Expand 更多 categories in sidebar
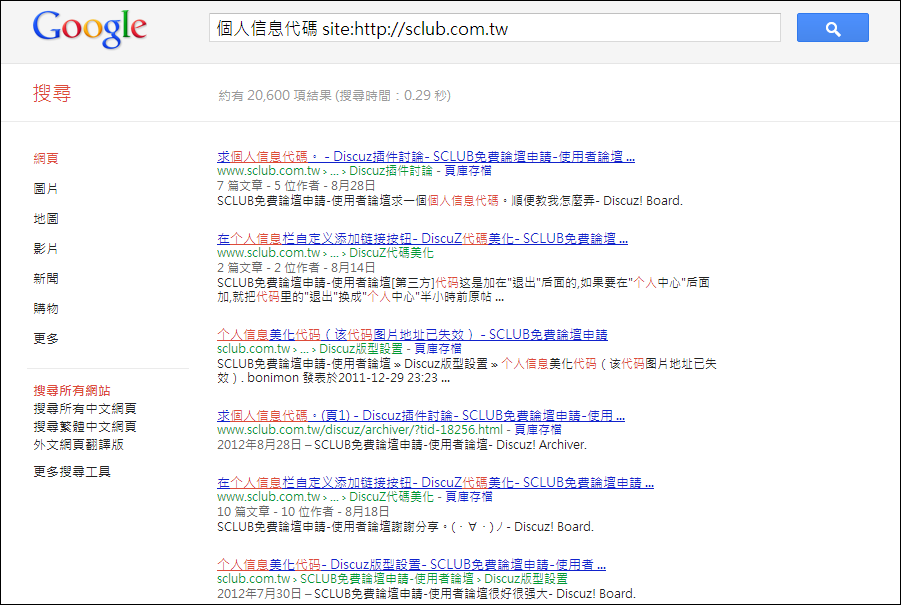901x605 pixels. (46, 338)
